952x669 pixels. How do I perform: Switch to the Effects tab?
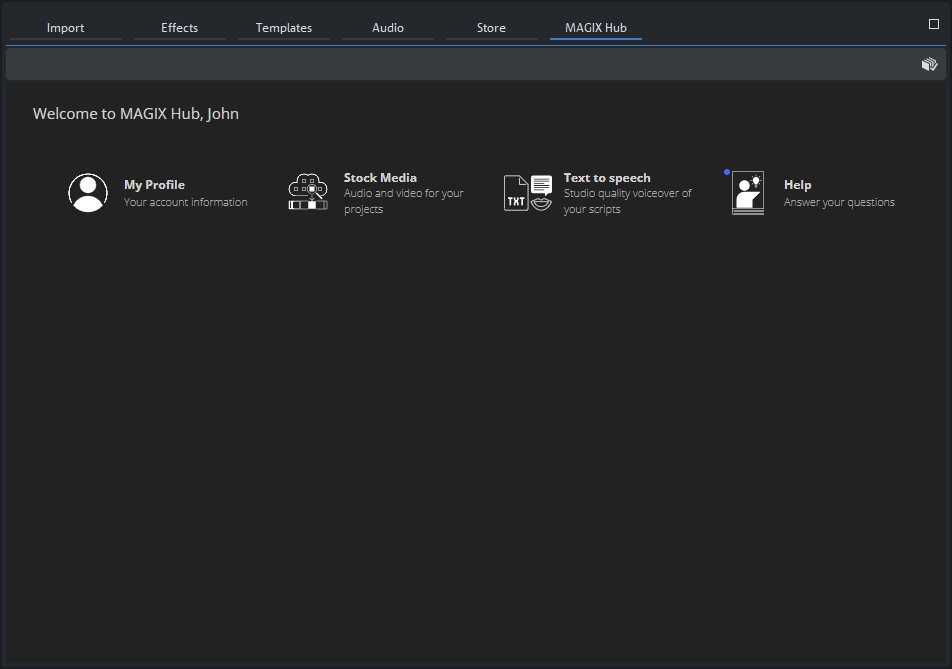pos(180,28)
